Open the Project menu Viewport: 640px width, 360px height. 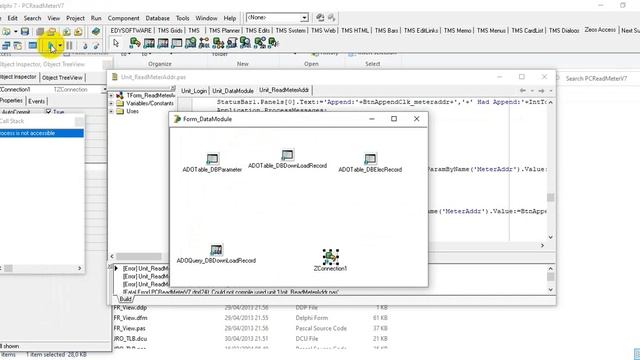coord(76,18)
